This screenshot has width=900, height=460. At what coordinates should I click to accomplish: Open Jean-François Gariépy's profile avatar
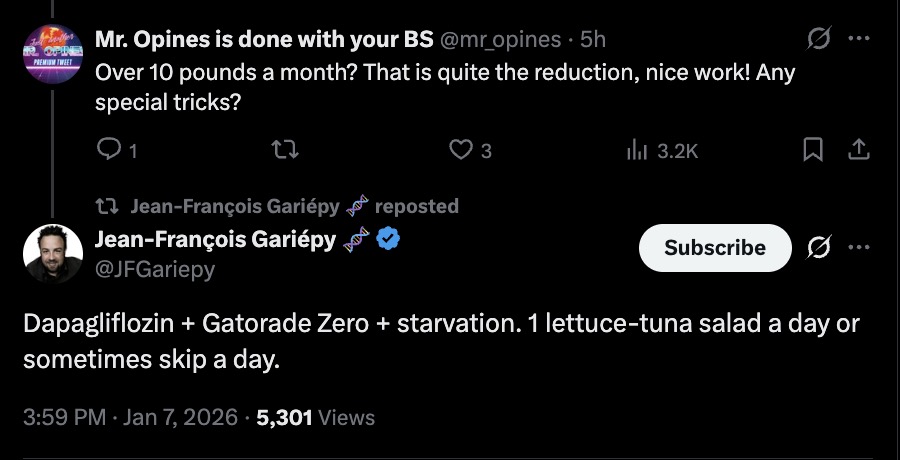click(52, 253)
